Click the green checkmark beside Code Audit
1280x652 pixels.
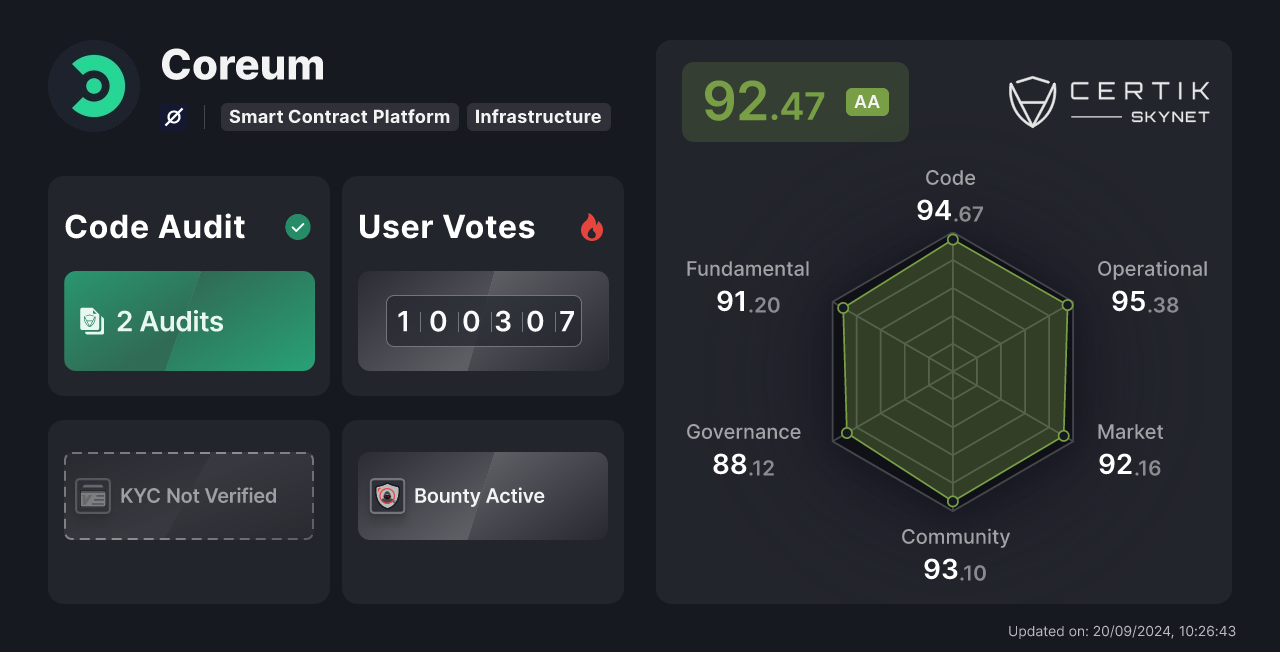tap(297, 227)
